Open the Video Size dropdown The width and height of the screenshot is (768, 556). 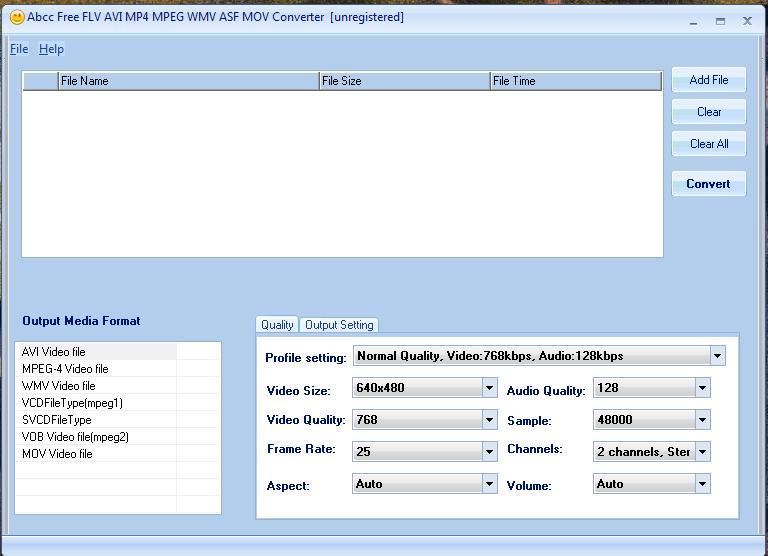tap(489, 388)
